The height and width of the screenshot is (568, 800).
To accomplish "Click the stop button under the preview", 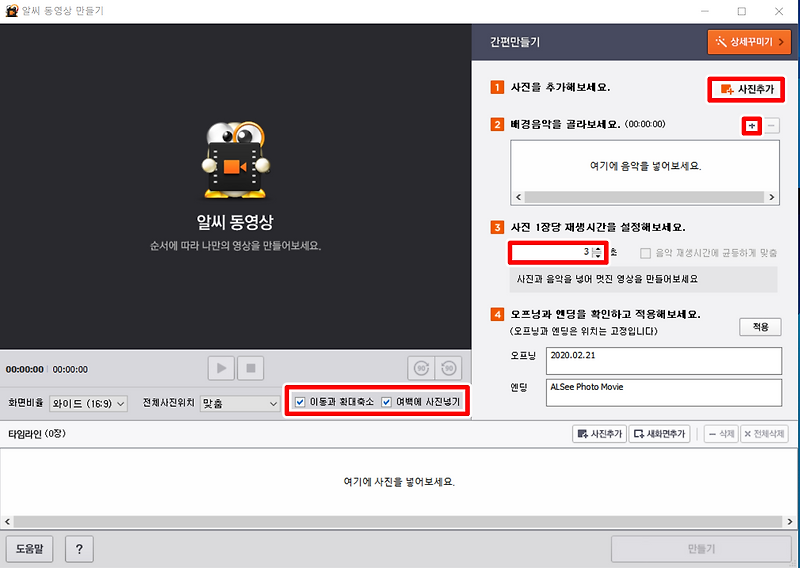I will point(251,368).
